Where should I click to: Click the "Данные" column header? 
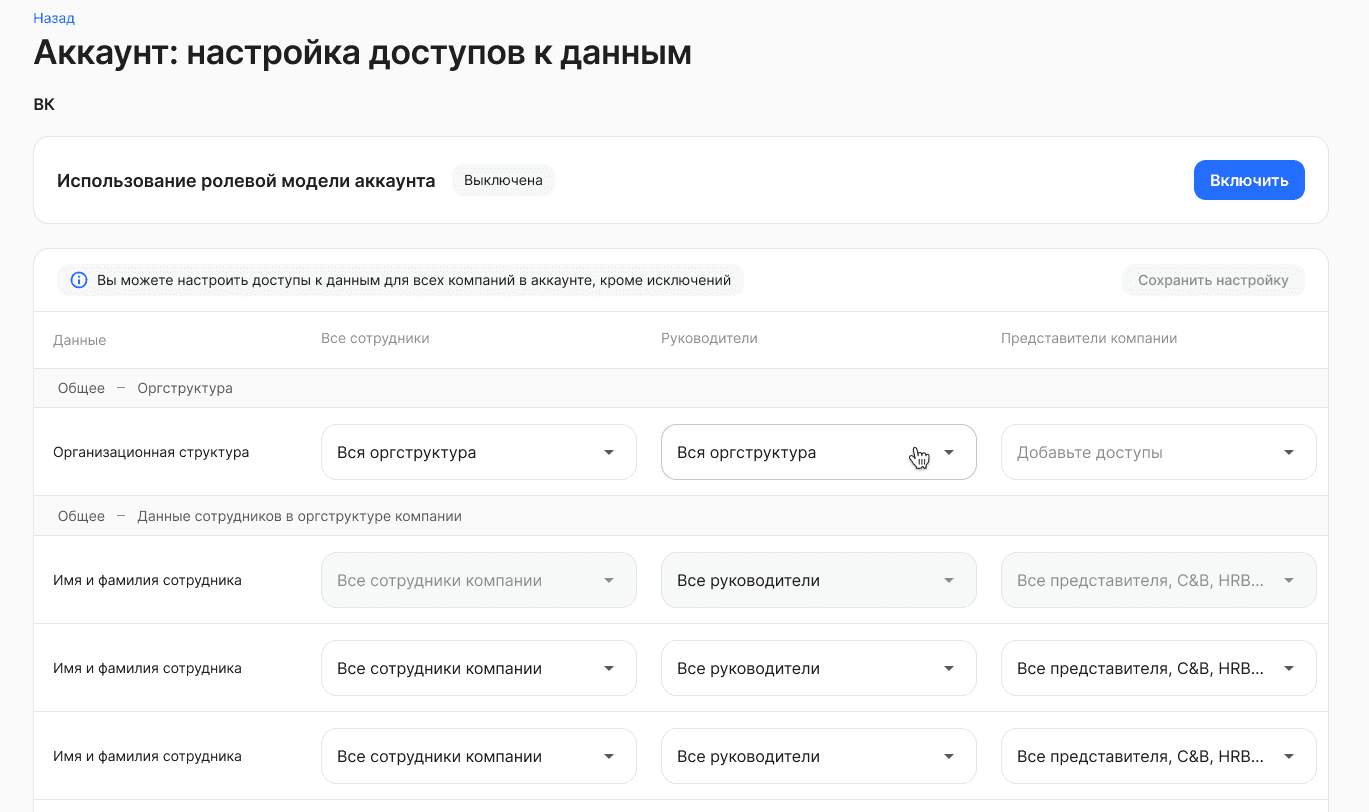79,339
